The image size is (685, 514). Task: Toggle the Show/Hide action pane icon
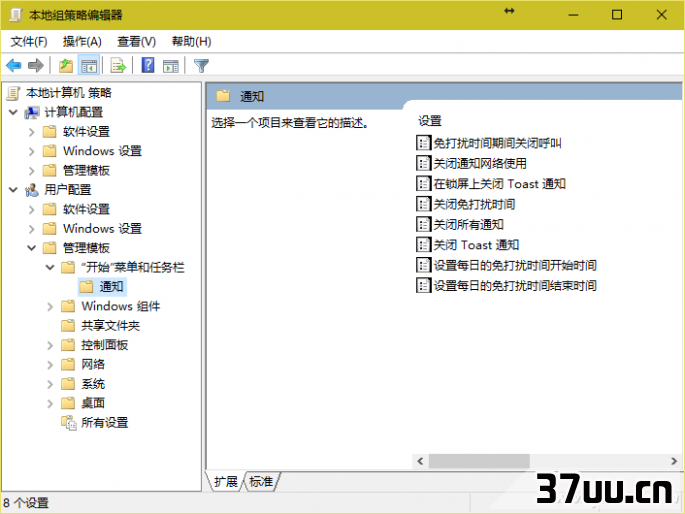click(x=170, y=66)
